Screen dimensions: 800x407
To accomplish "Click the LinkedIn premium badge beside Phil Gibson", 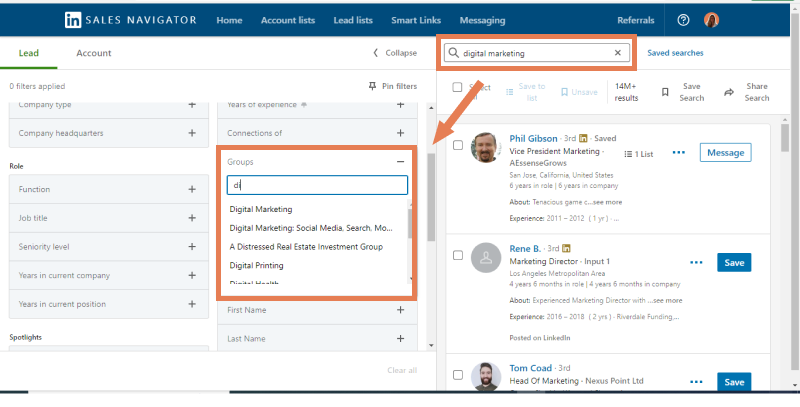I will tap(584, 138).
